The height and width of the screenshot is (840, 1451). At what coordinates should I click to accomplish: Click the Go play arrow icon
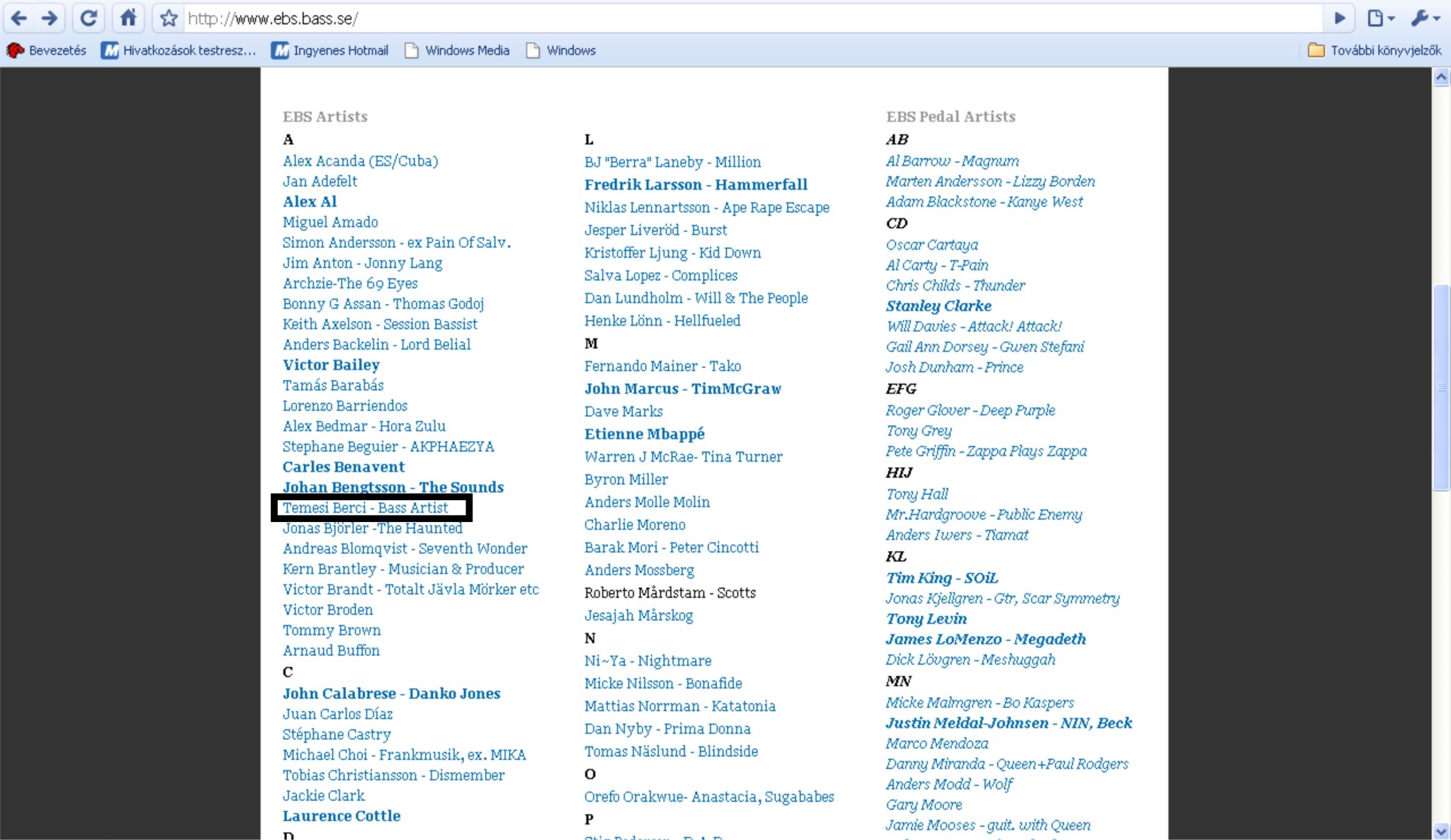click(x=1339, y=18)
